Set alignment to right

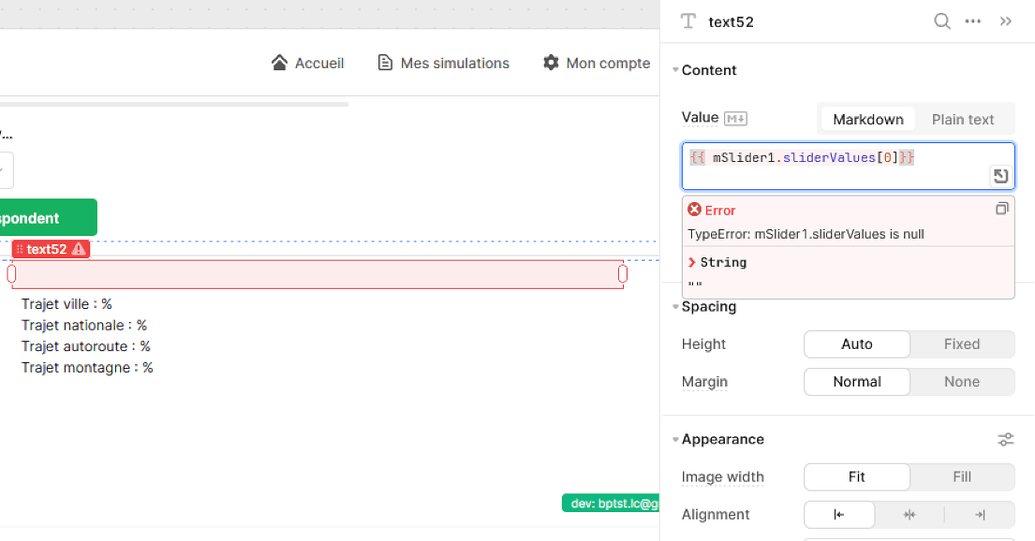pyautogui.click(x=980, y=515)
